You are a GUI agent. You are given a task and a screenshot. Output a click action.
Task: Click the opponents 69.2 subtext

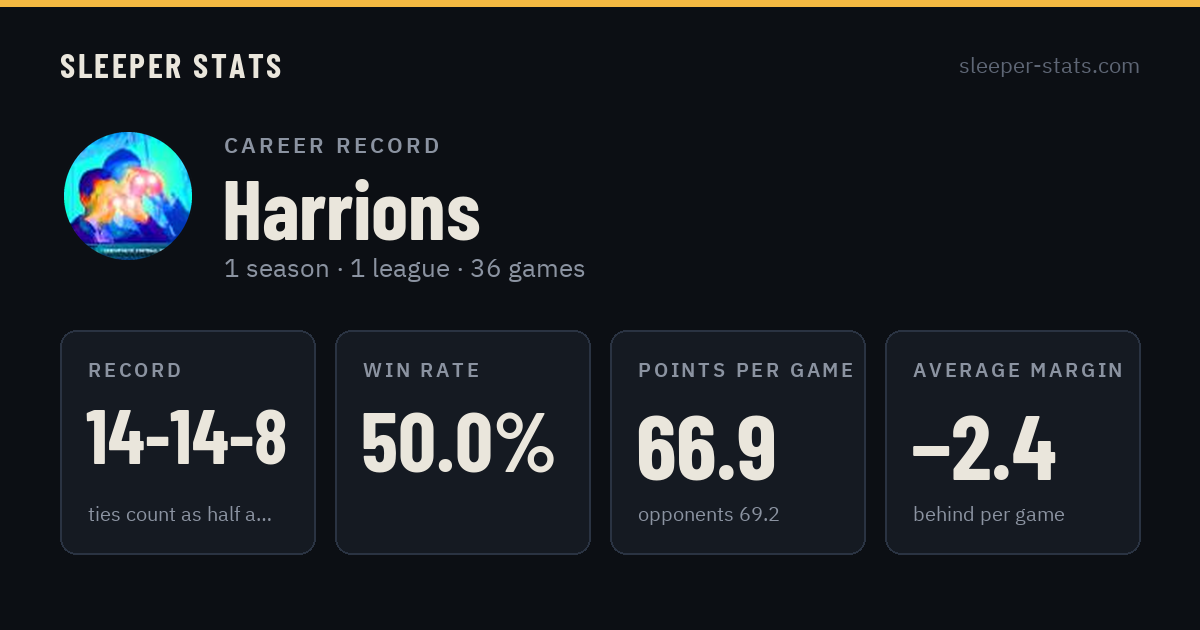[709, 515]
